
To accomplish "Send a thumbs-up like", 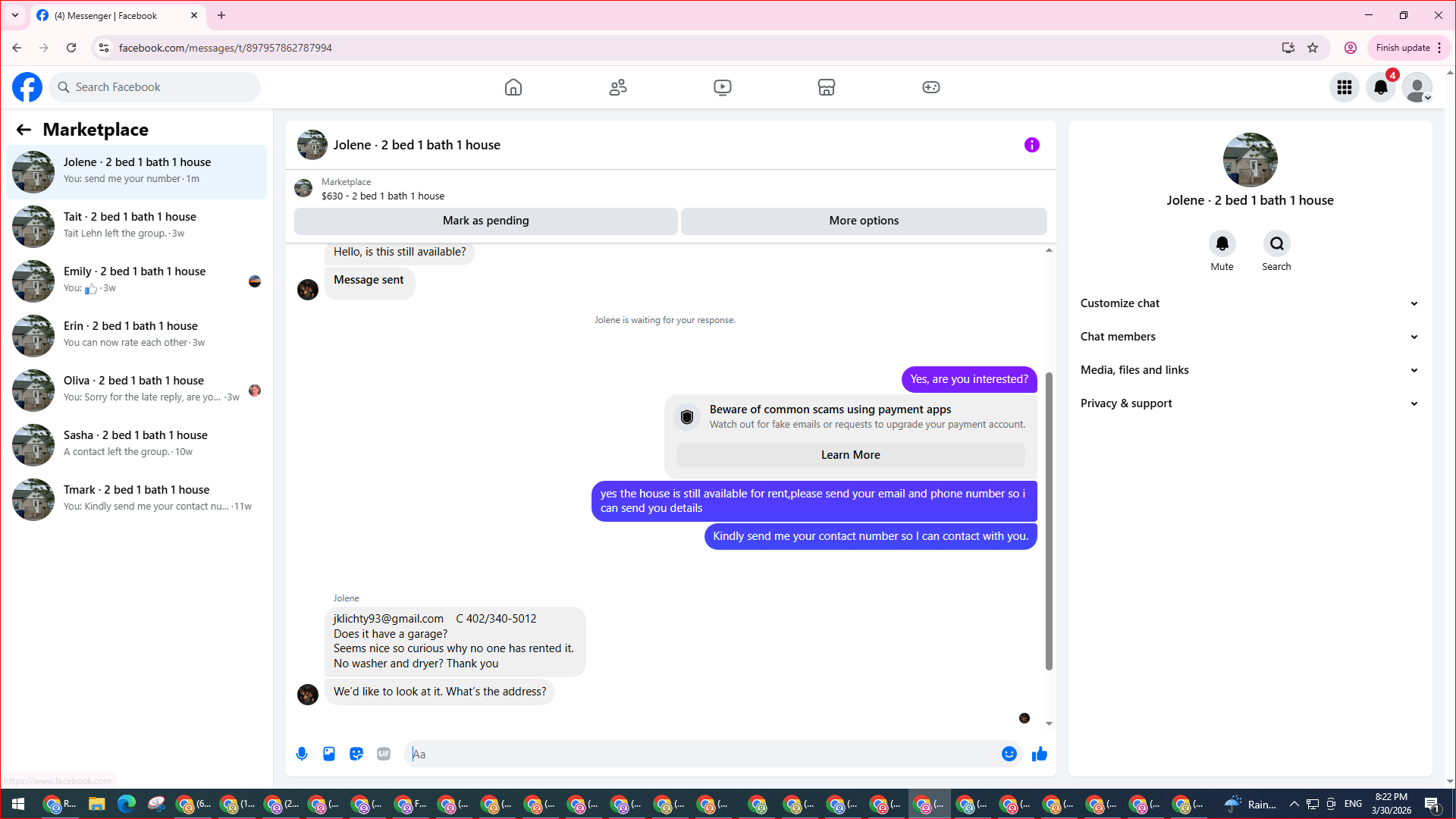I will click(1040, 754).
